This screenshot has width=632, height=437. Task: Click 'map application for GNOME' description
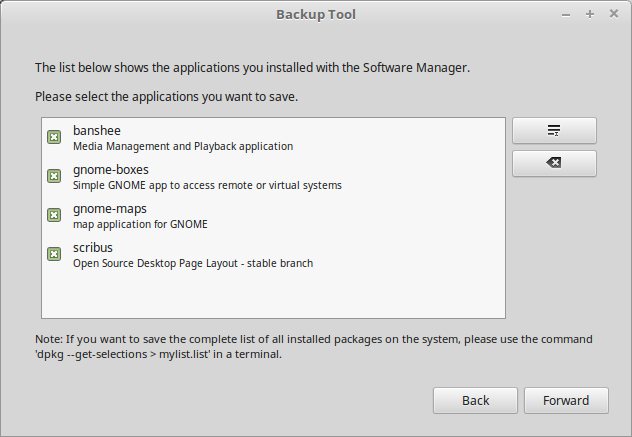140,224
